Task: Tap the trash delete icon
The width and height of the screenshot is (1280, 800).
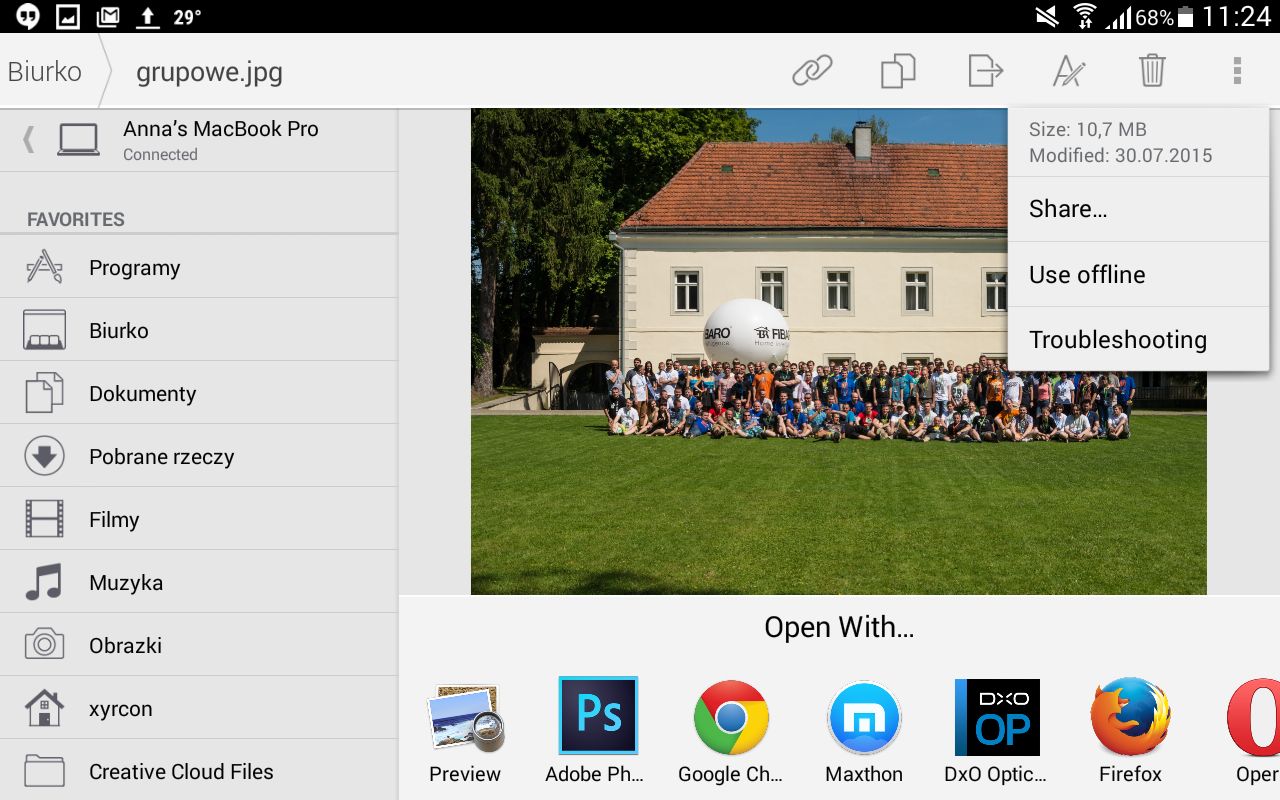Action: (1152, 71)
